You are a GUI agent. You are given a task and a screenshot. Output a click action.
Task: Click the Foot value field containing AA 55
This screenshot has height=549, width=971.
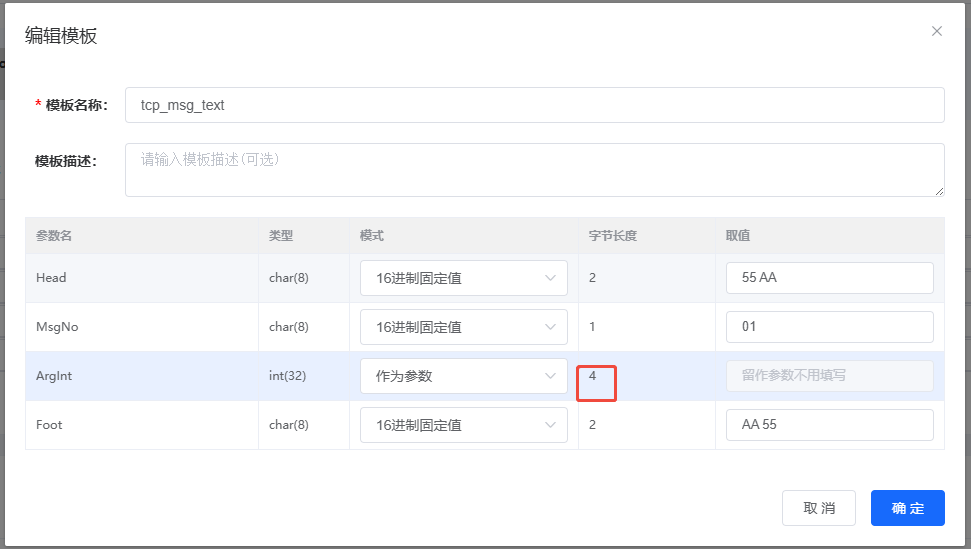[829, 425]
